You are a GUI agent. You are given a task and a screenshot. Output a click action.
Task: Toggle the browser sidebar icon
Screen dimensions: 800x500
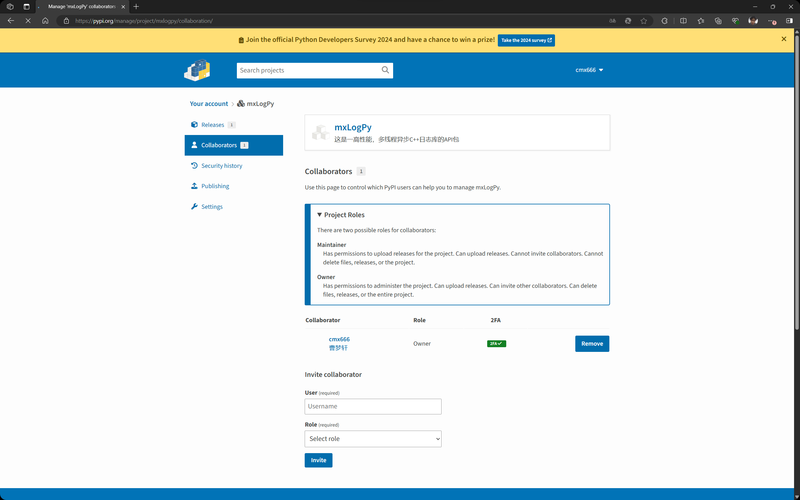click(x=789, y=21)
